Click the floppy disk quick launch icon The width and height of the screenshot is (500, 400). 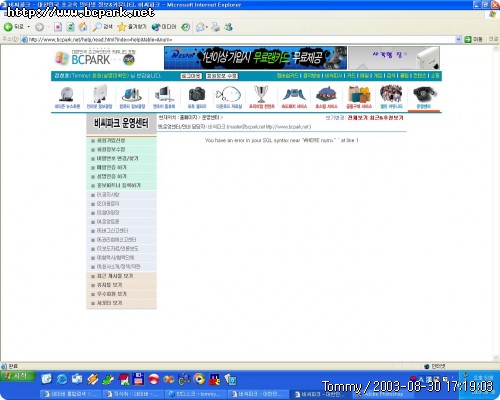pos(138,379)
